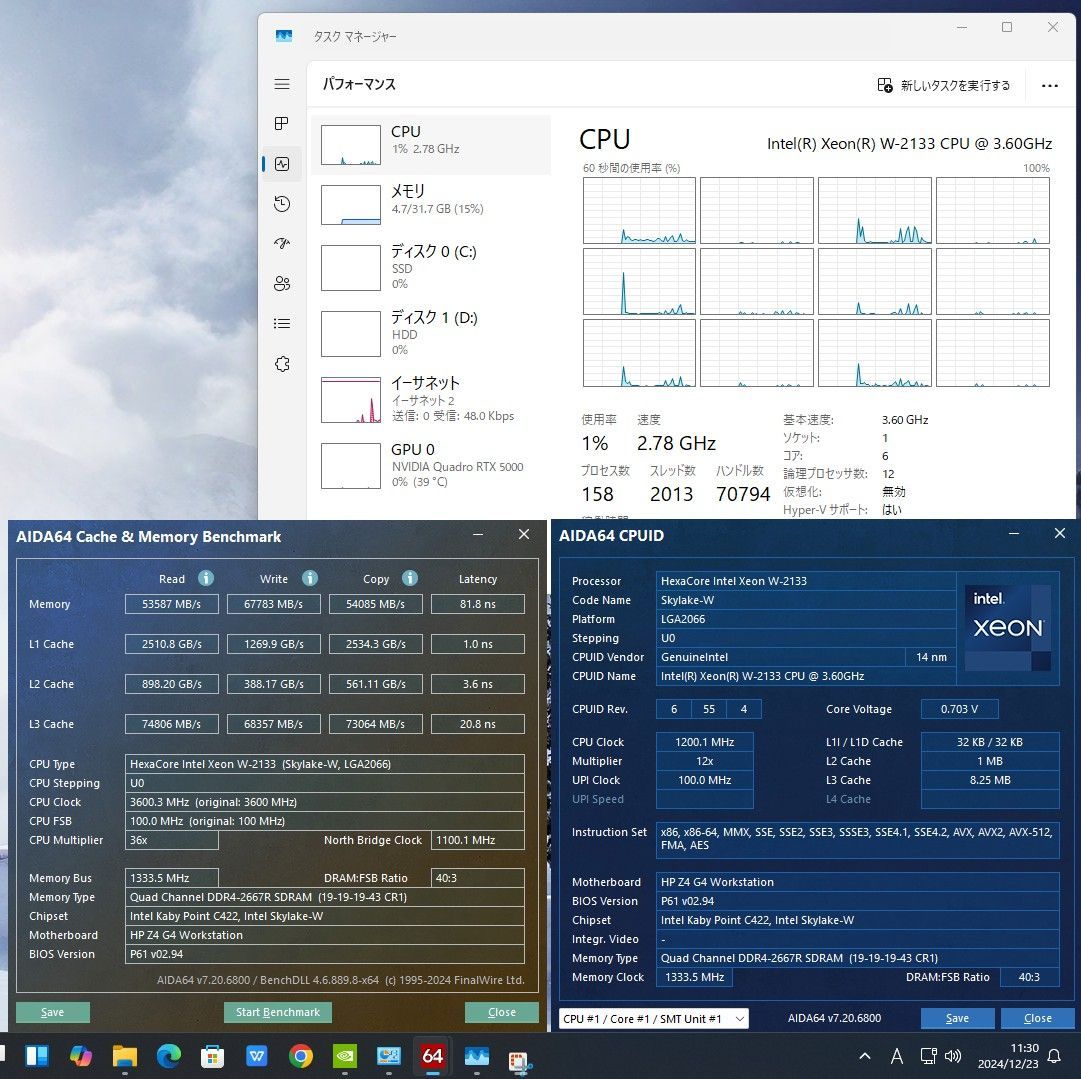
Task: Click Start Benchmark button
Action: pos(278,1012)
